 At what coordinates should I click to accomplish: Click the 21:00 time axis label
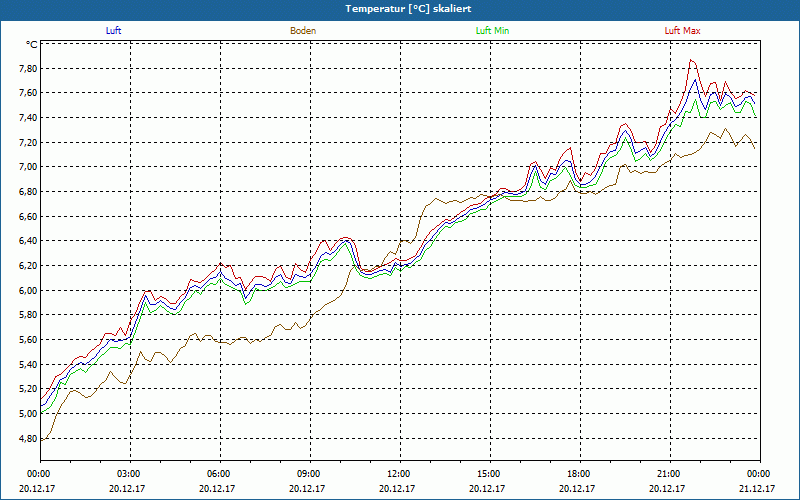[670, 474]
